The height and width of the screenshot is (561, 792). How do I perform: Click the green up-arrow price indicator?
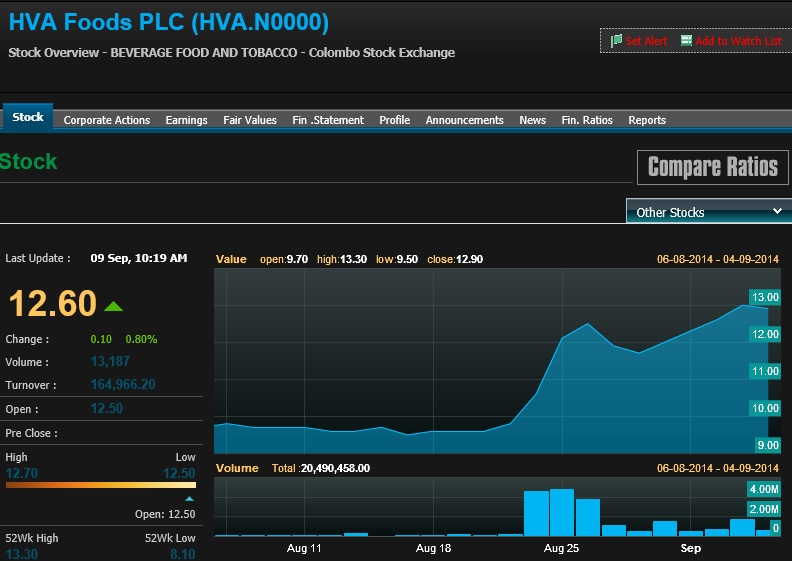click(114, 306)
